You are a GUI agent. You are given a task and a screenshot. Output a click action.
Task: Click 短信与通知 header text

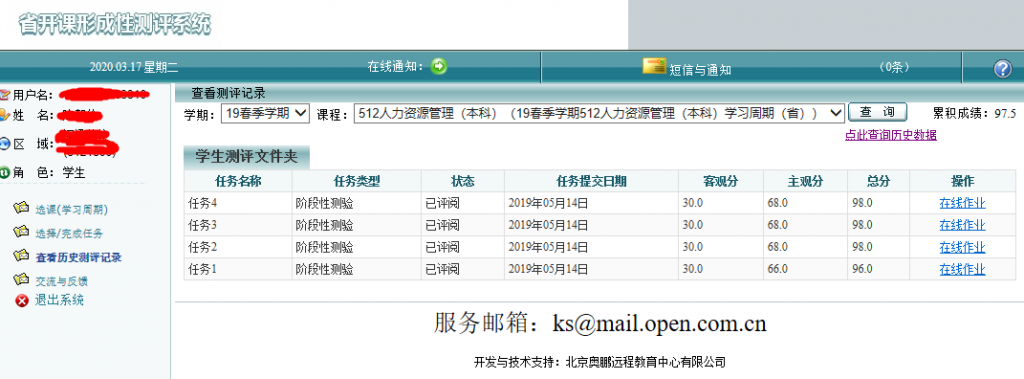click(x=700, y=70)
